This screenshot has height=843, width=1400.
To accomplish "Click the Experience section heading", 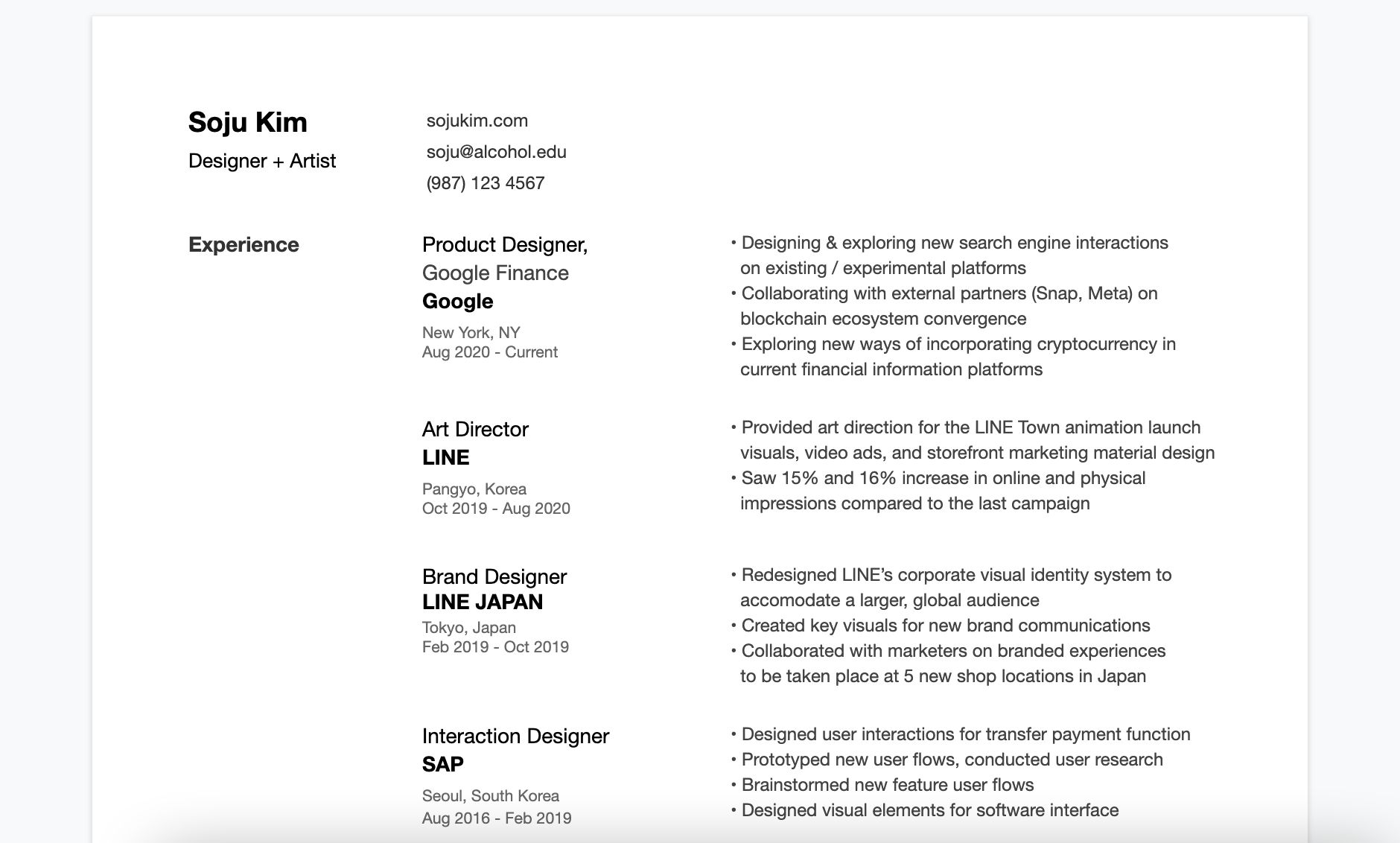I will [244, 245].
